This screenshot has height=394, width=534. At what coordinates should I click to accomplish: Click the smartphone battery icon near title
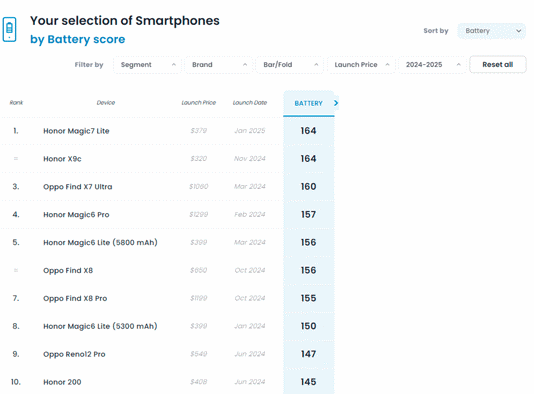pos(10,30)
